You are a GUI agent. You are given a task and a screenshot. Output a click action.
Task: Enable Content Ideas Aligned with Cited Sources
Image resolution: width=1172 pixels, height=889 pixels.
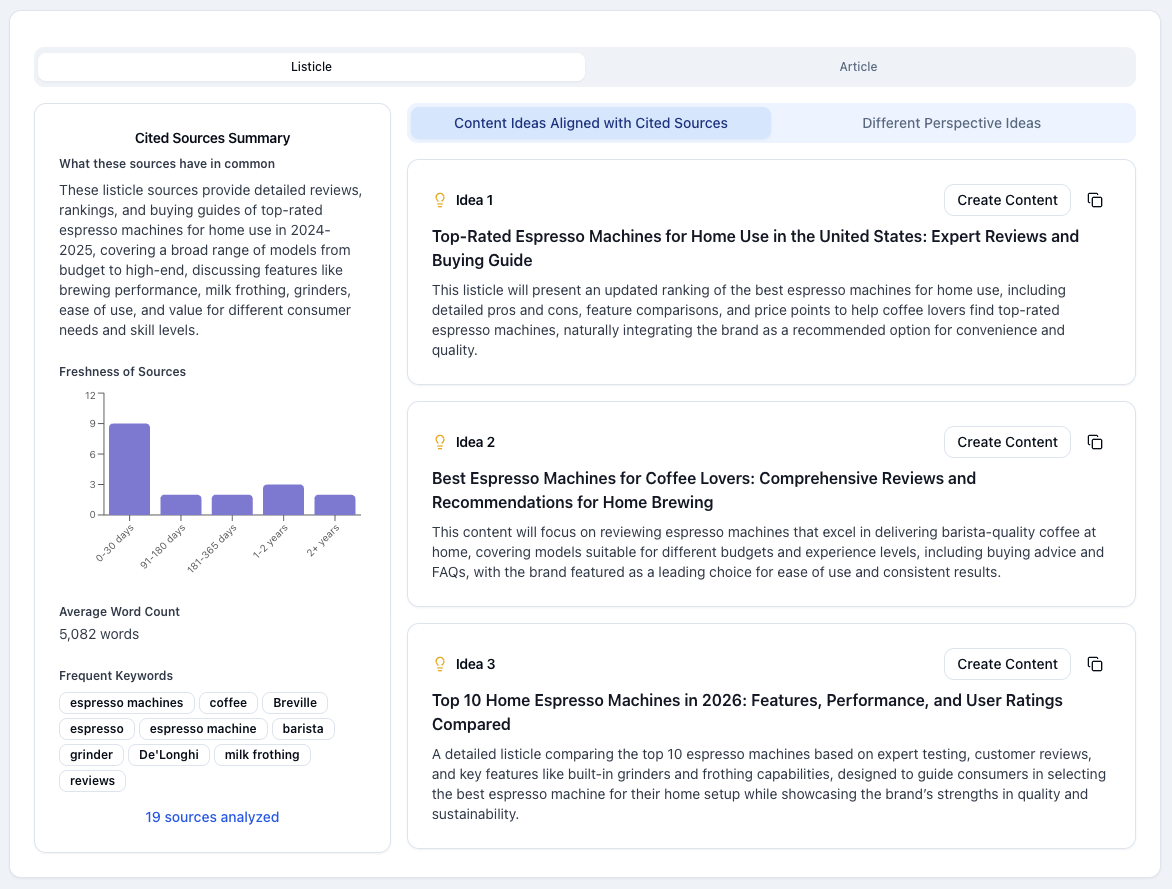point(589,122)
